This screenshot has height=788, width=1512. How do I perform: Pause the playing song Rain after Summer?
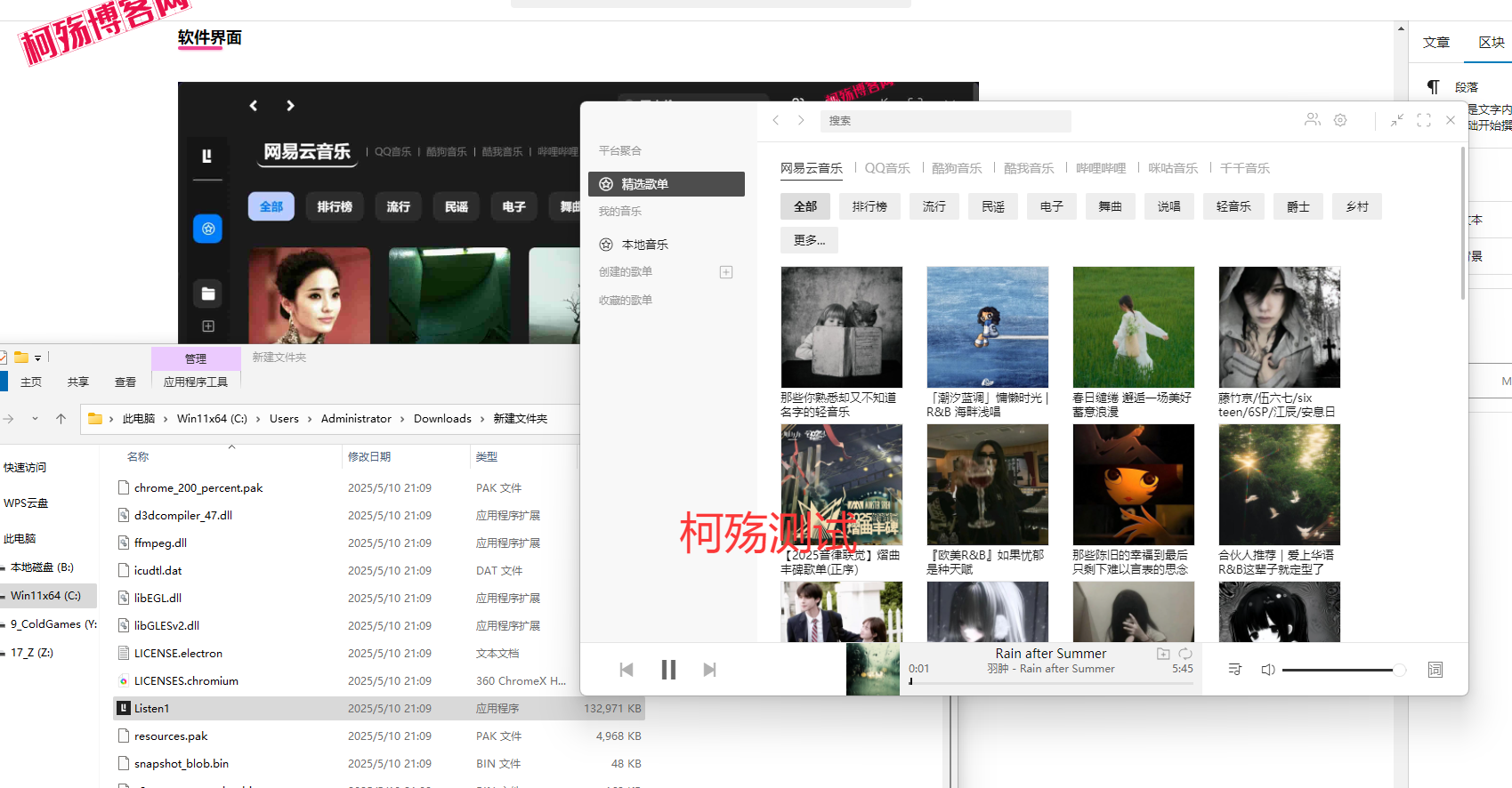tap(668, 670)
